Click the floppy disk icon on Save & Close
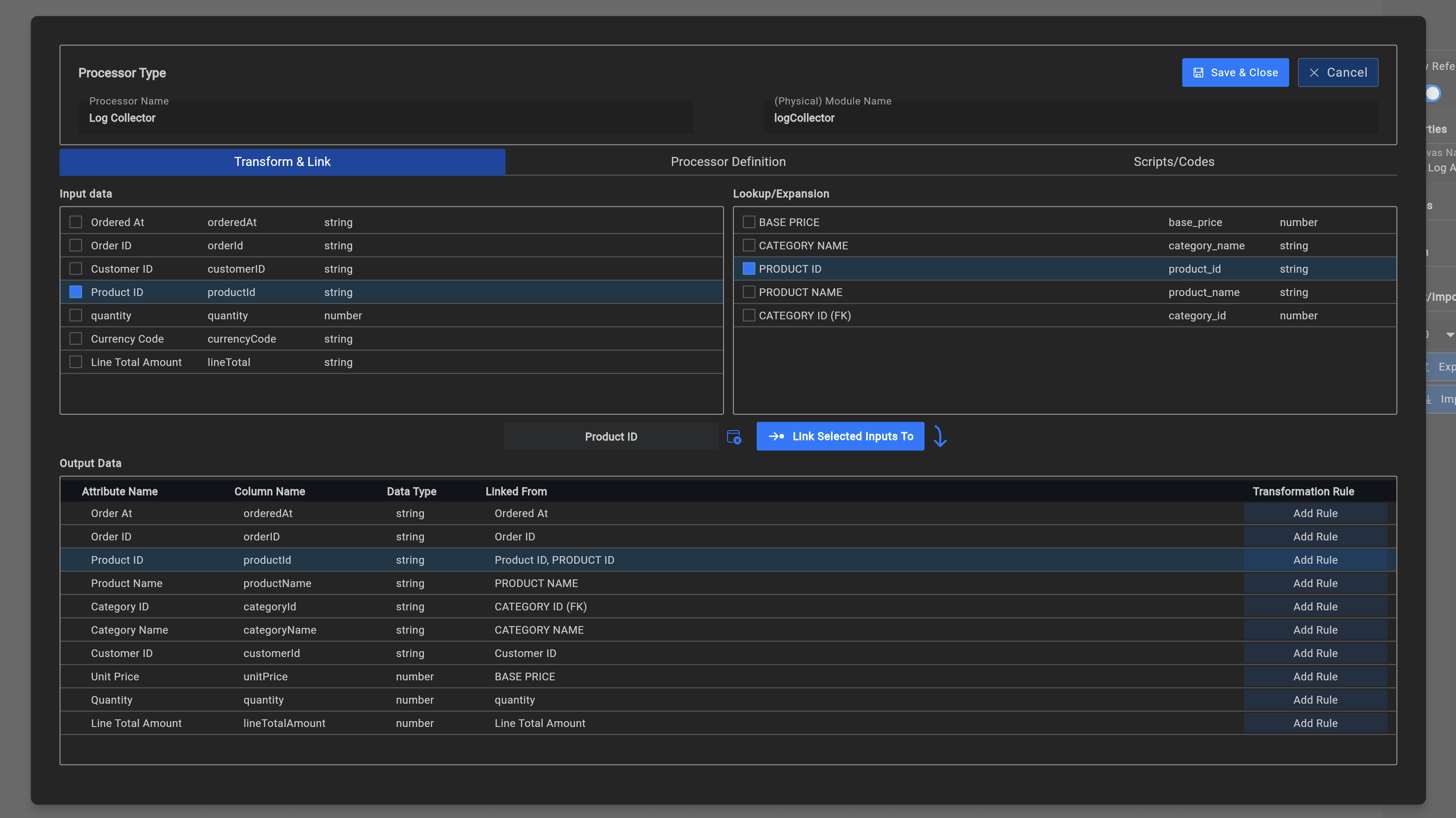 click(1198, 73)
